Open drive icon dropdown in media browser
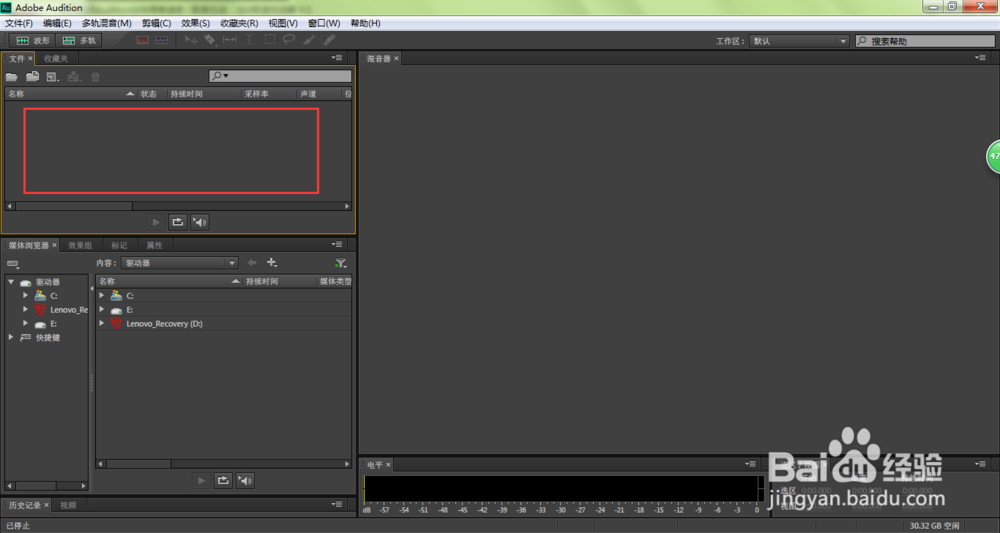Screen dimensions: 1000x533 click(x=13, y=263)
